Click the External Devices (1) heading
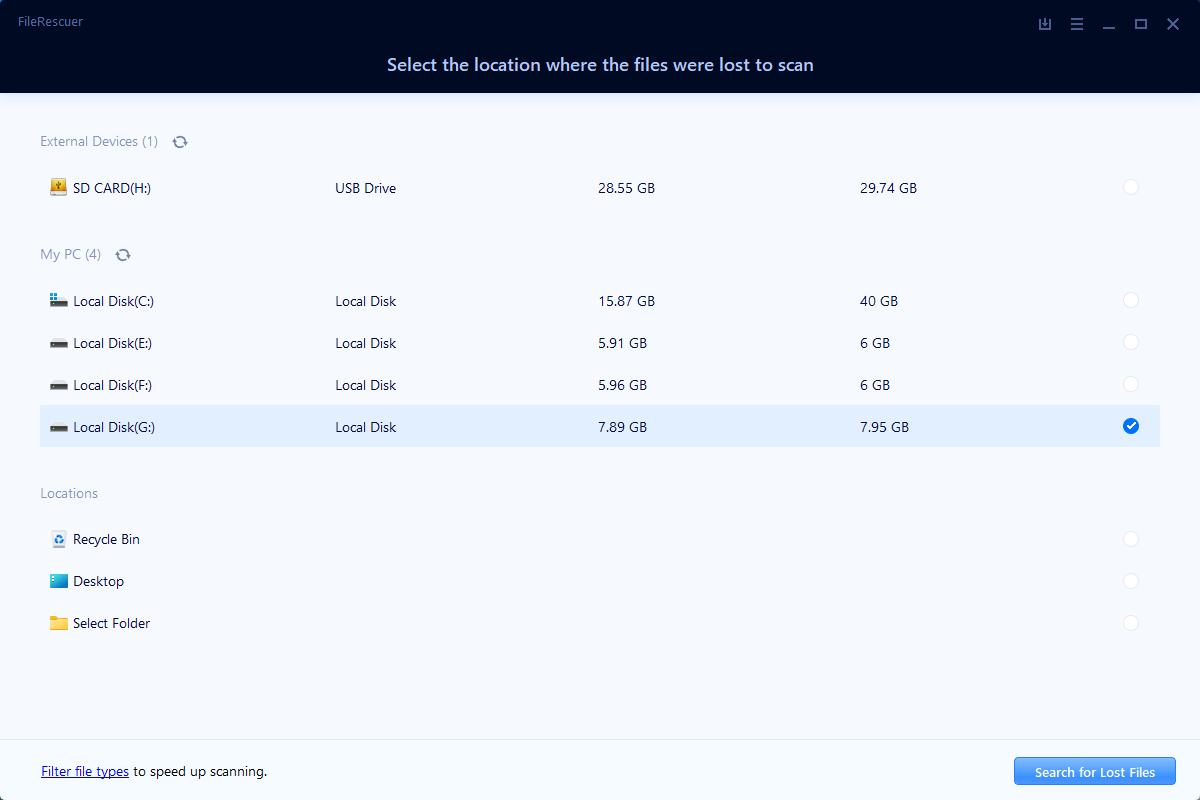This screenshot has width=1200, height=800. 99,142
